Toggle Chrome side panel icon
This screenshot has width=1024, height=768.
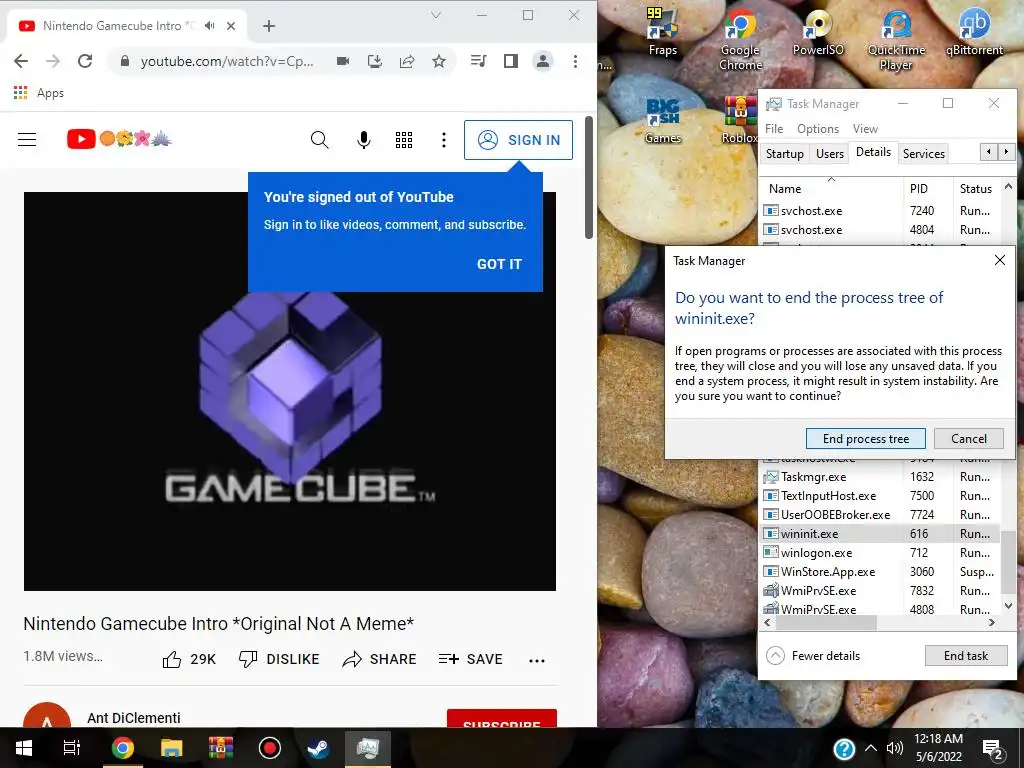pos(511,61)
